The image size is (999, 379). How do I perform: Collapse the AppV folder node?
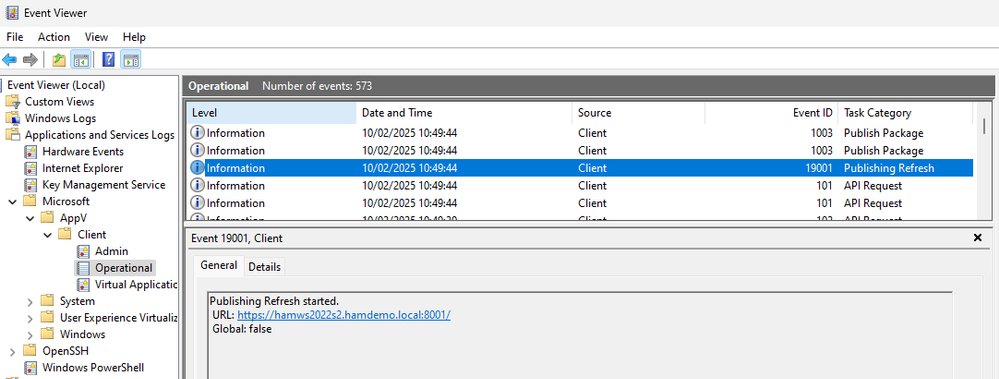30,218
